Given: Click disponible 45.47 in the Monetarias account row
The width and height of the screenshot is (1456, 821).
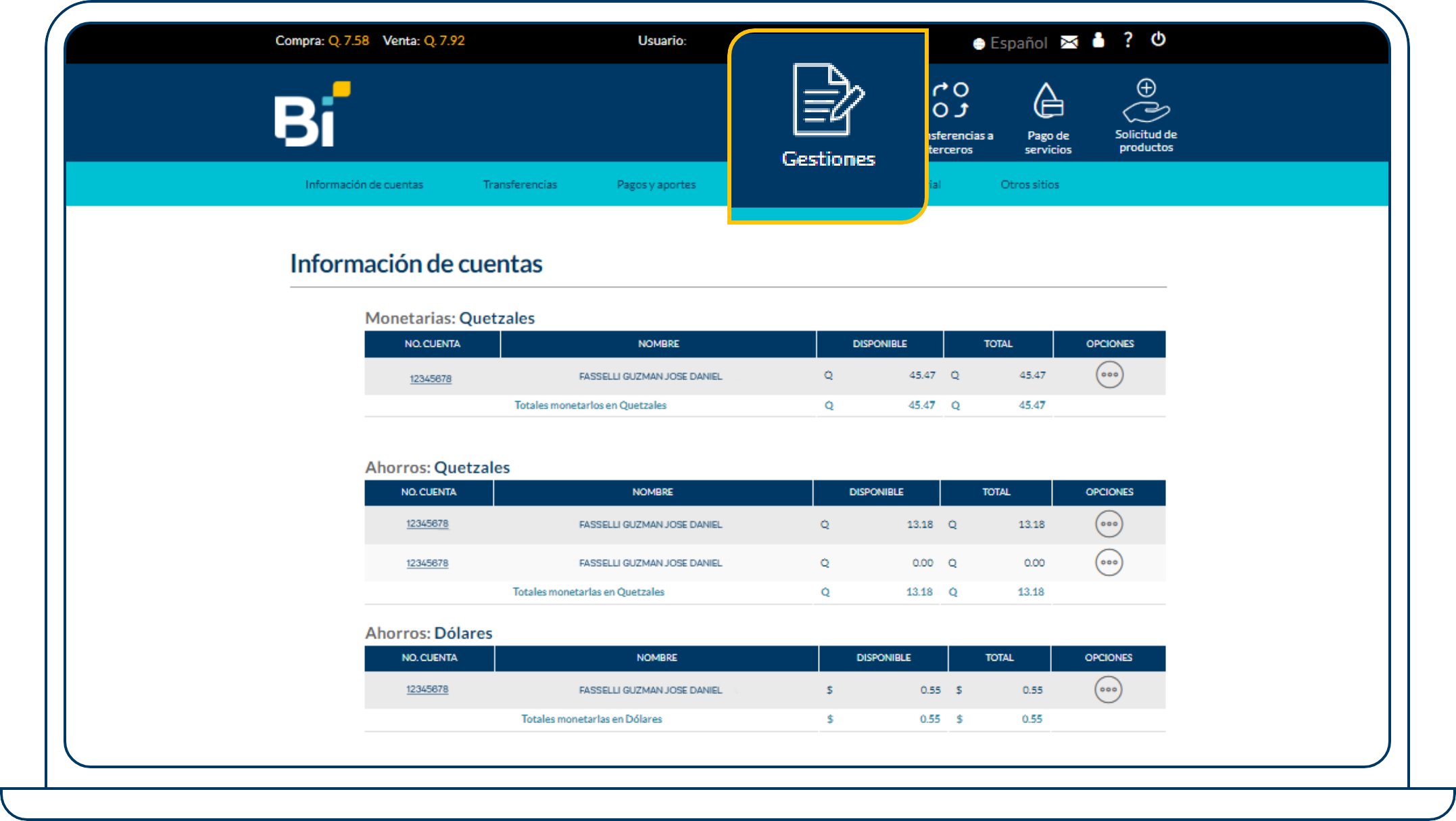Looking at the screenshot, I should pyautogui.click(x=922, y=375).
